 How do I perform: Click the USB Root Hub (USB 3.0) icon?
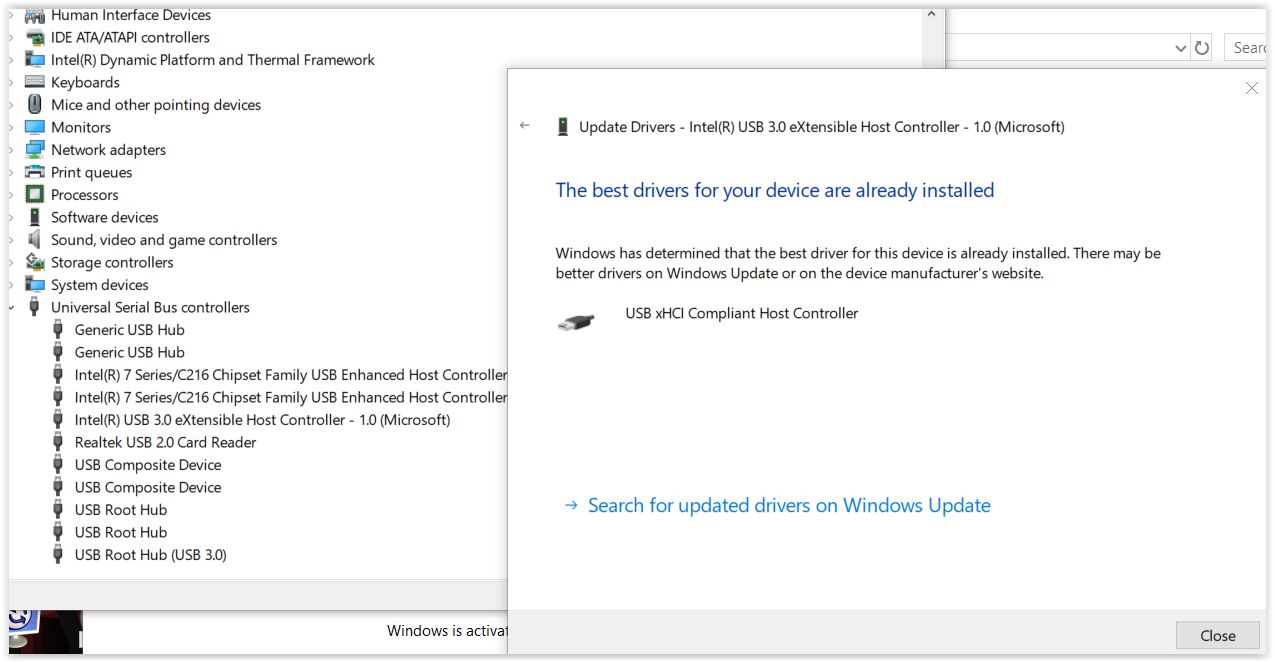tap(58, 555)
